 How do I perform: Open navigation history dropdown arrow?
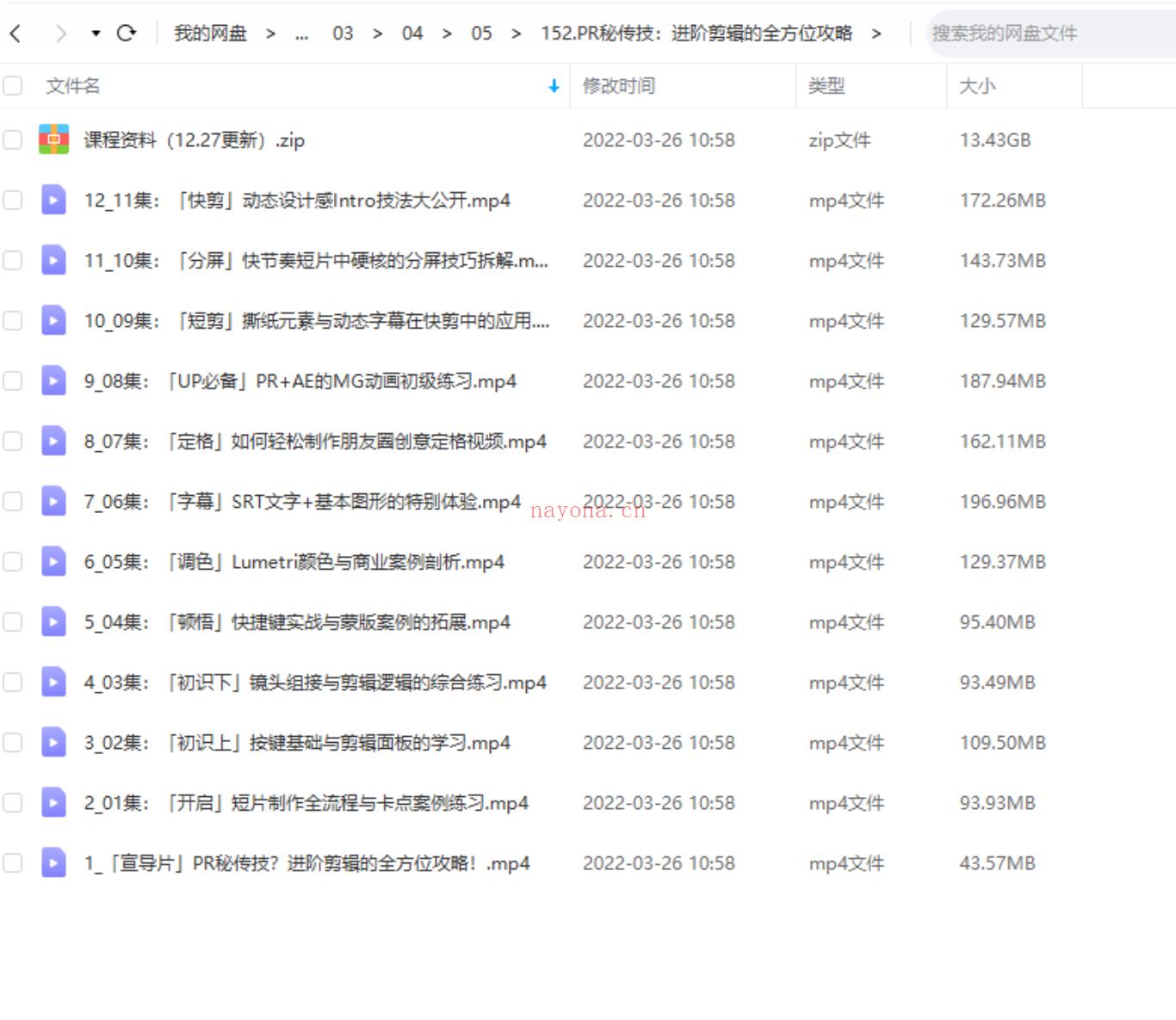pyautogui.click(x=96, y=34)
